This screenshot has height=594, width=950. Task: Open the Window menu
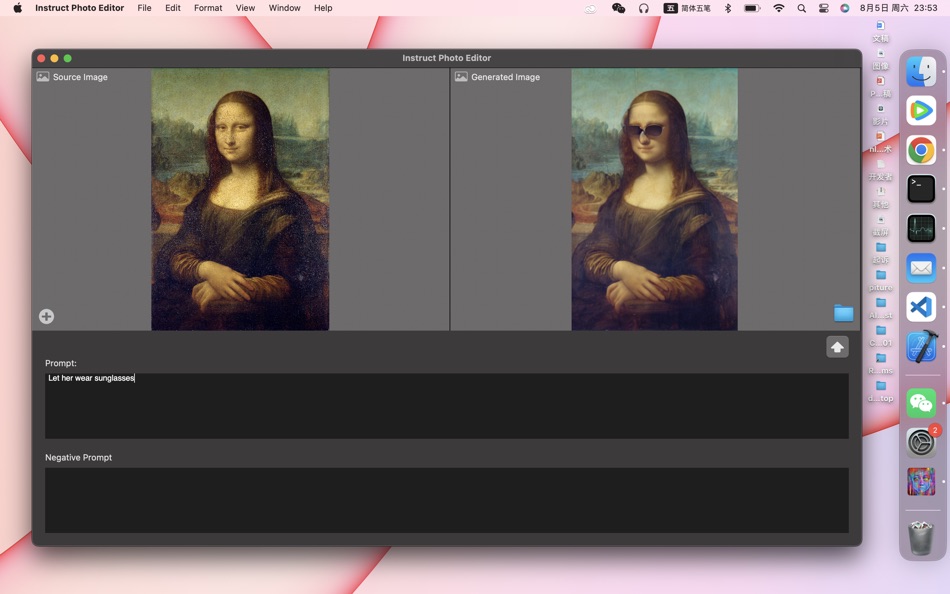(x=284, y=8)
